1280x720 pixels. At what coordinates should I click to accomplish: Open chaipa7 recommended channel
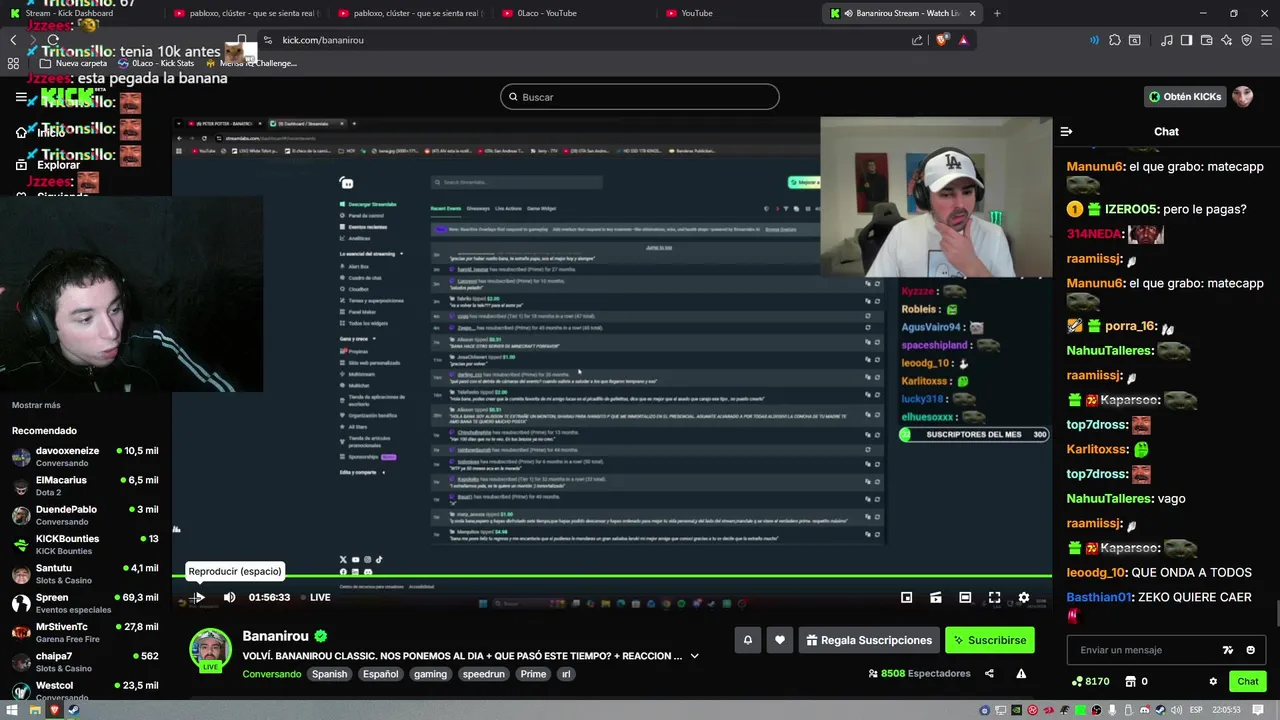click(x=85, y=662)
